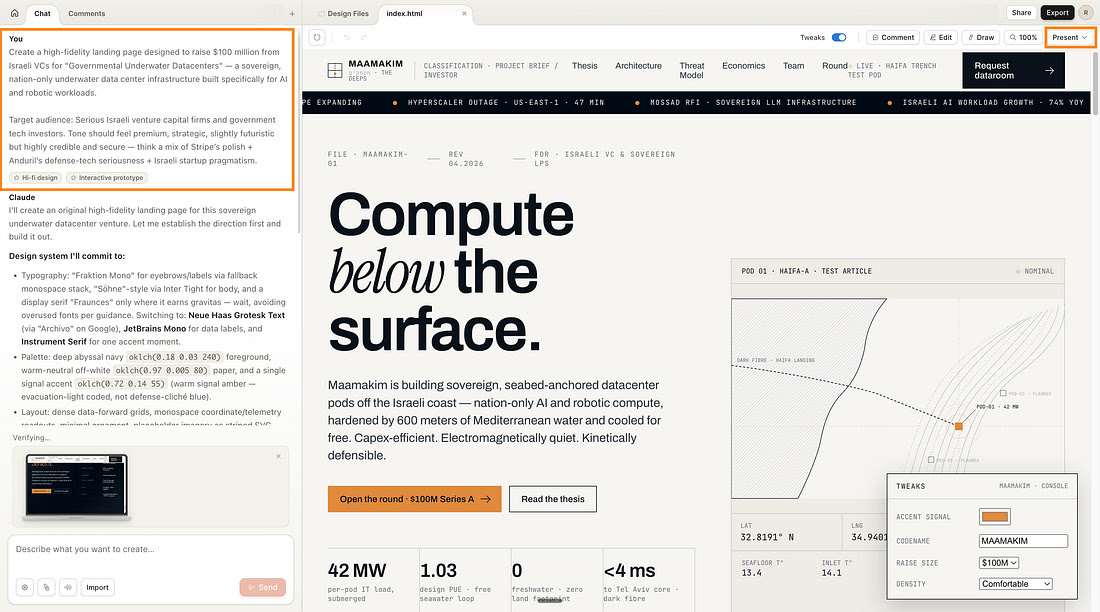
Task: Click the Codename input field
Action: (x=1023, y=541)
